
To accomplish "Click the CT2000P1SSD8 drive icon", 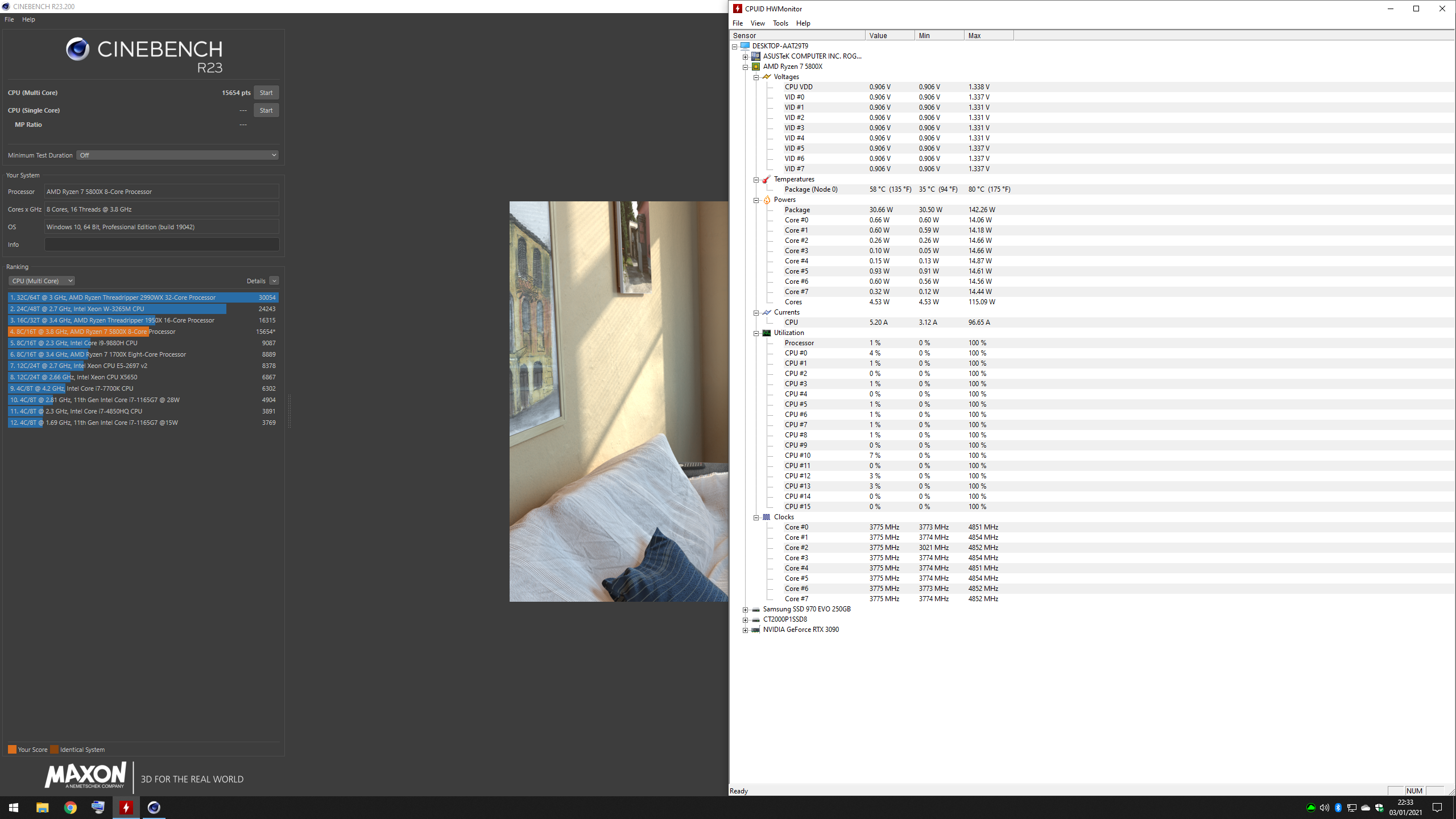I will [x=756, y=619].
